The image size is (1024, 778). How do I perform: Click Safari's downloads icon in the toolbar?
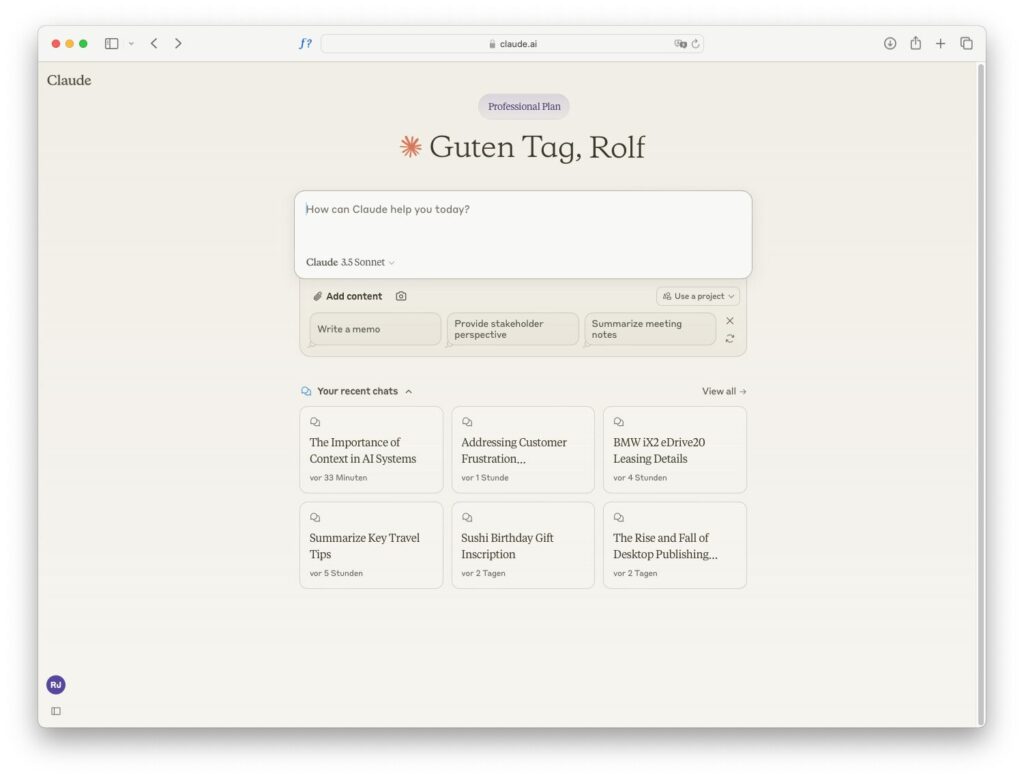pyautogui.click(x=889, y=43)
